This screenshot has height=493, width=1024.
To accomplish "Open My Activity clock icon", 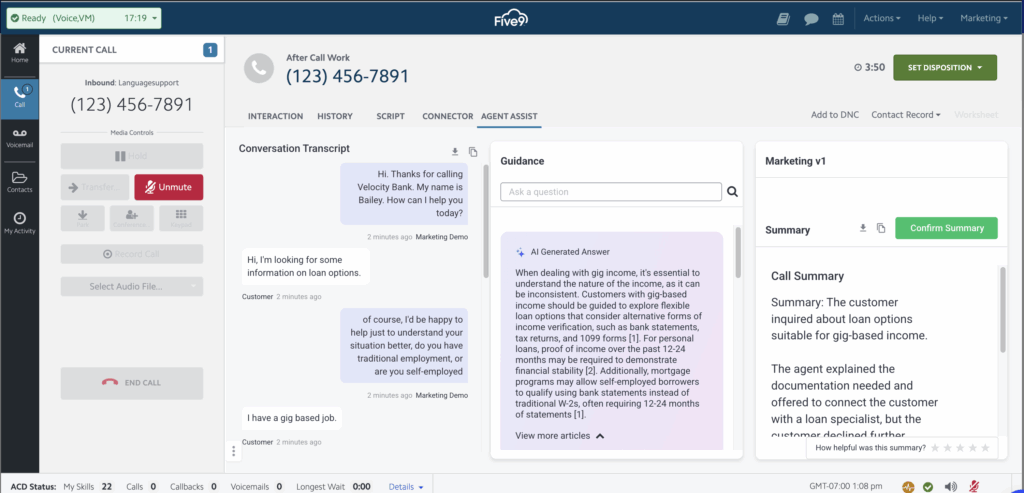I will [x=19, y=222].
